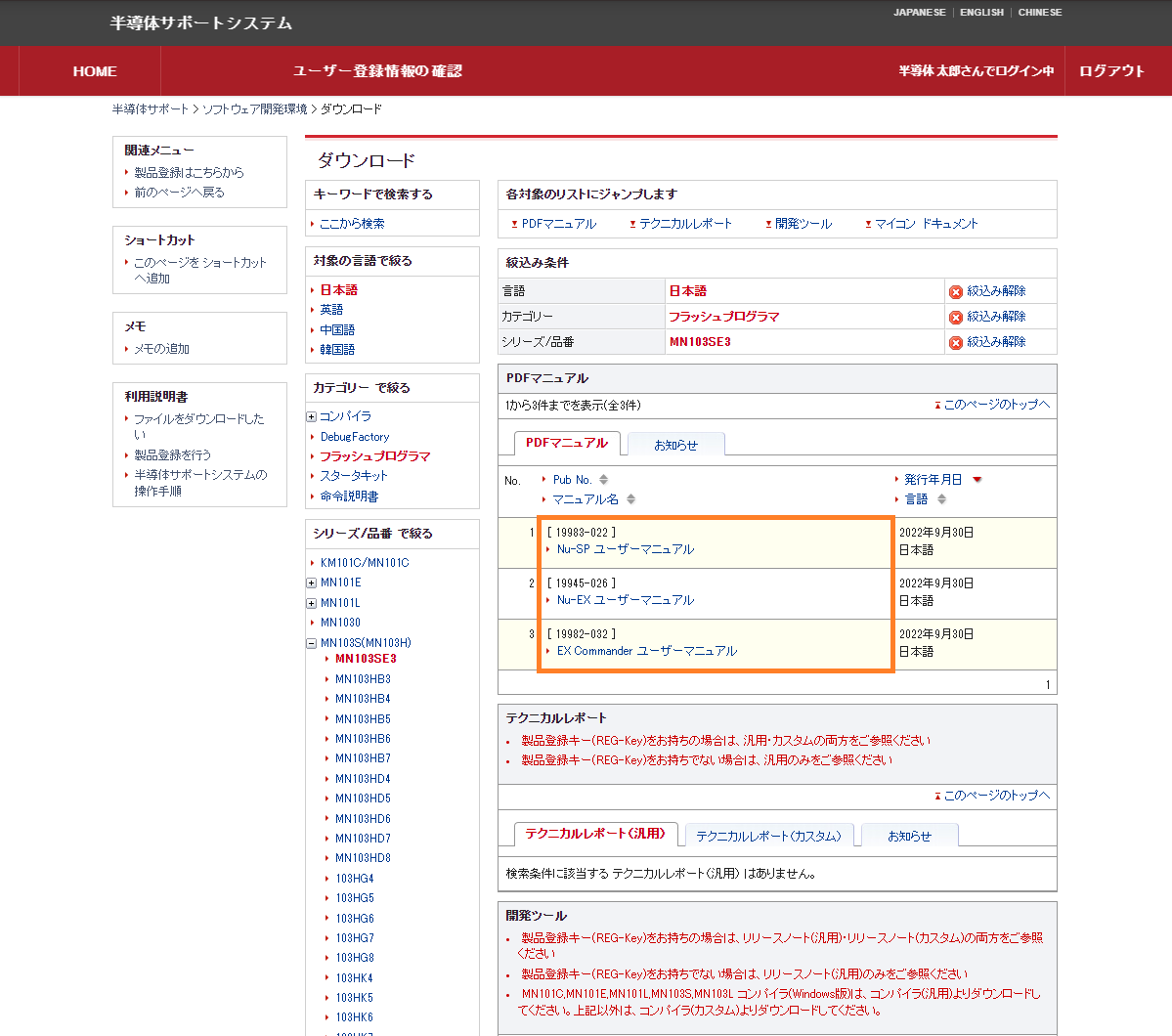Open ファイルをダウンロードしたい help link

tap(198, 426)
